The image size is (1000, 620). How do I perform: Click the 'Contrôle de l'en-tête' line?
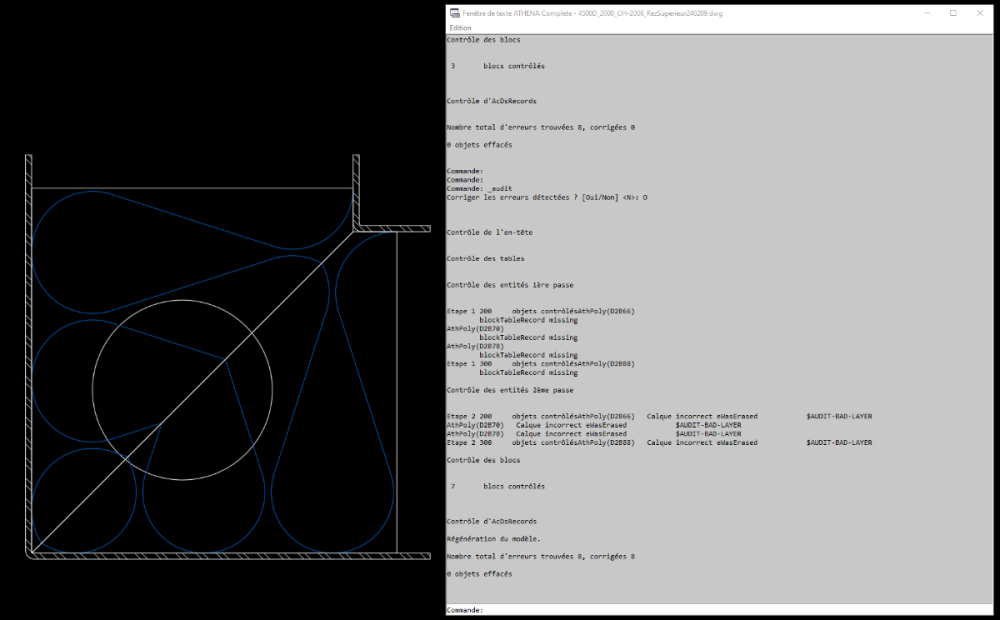point(489,232)
